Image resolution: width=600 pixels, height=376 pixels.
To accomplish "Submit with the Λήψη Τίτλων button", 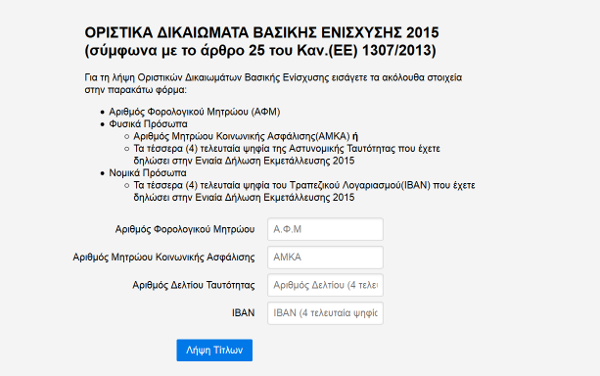I will pyautogui.click(x=214, y=350).
